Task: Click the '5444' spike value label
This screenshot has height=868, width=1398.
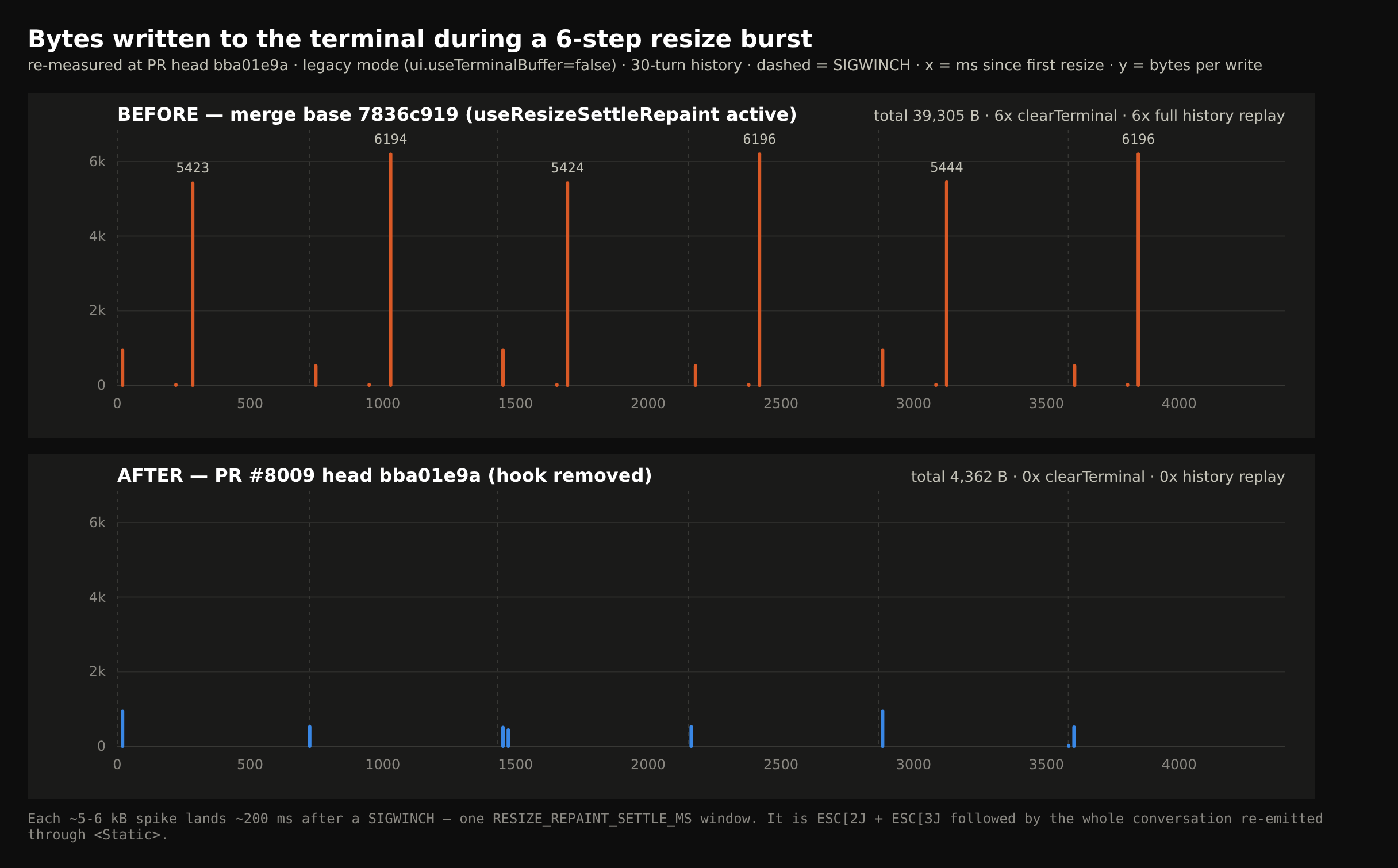Action: 946,168
